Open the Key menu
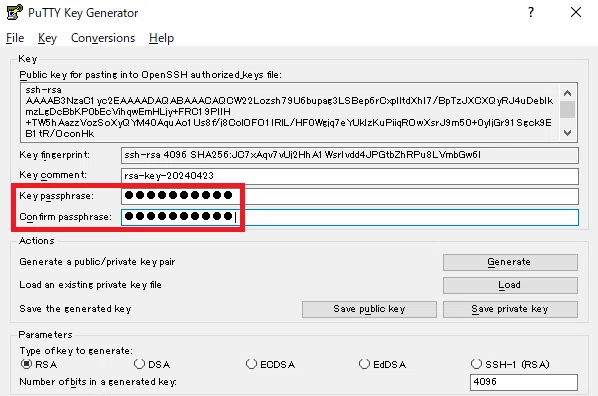The height and width of the screenshot is (396, 598). [x=47, y=38]
